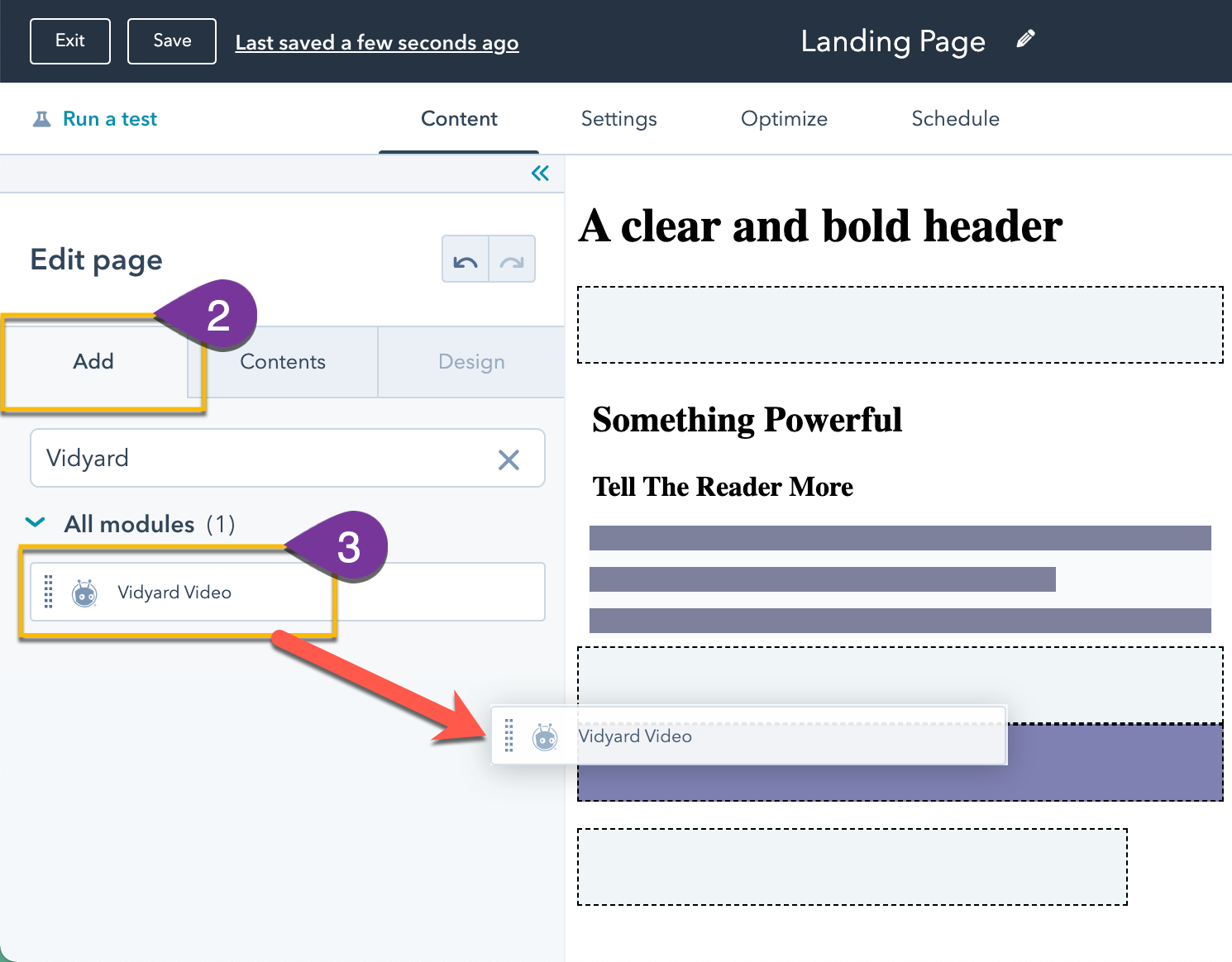Screen dimensions: 1232x962
Task: Collapse the All modules section chevron
Action: pyautogui.click(x=36, y=523)
